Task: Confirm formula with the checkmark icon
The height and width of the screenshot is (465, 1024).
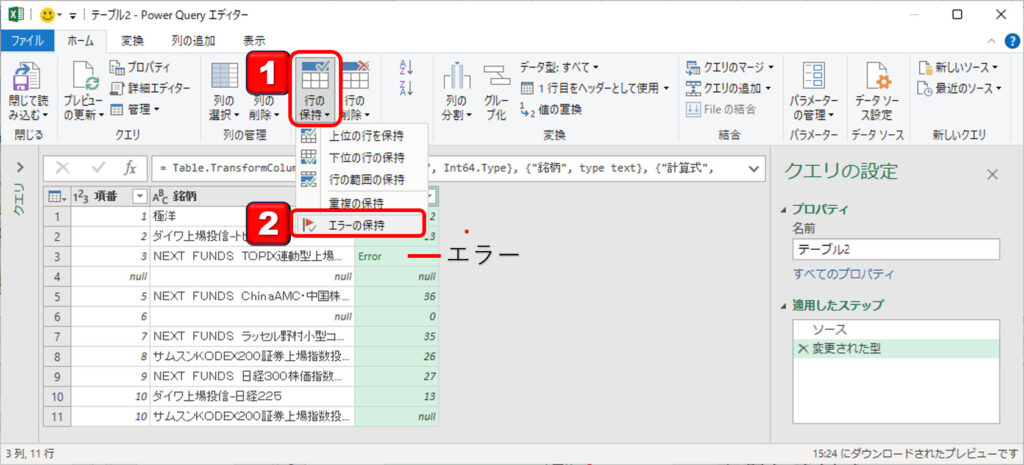Action: pos(99,168)
